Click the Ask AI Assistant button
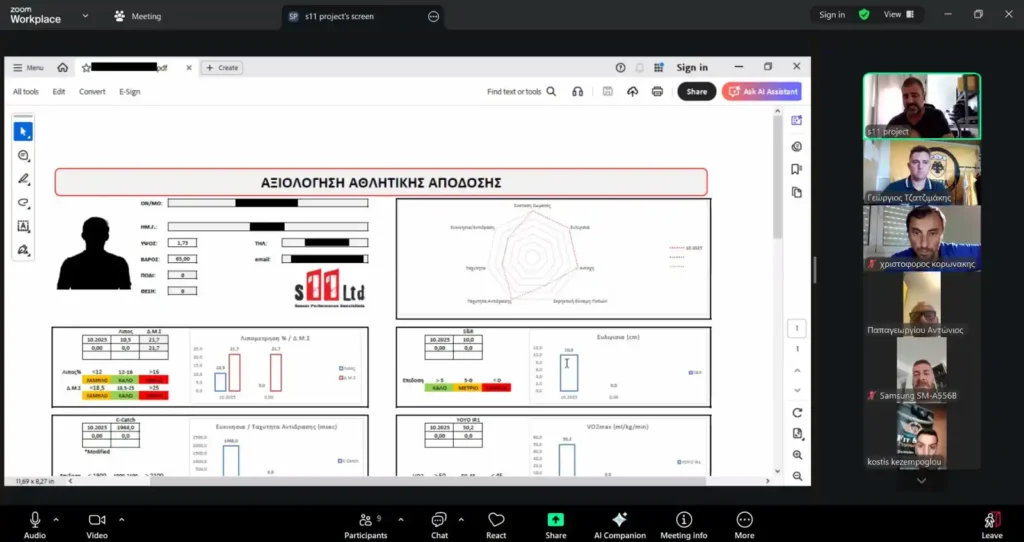The image size is (1024, 542). 762,91
